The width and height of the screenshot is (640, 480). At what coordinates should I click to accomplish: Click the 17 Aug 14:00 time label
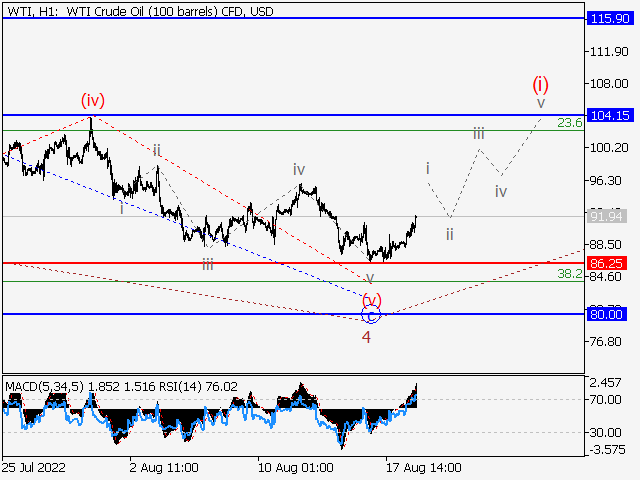424,467
